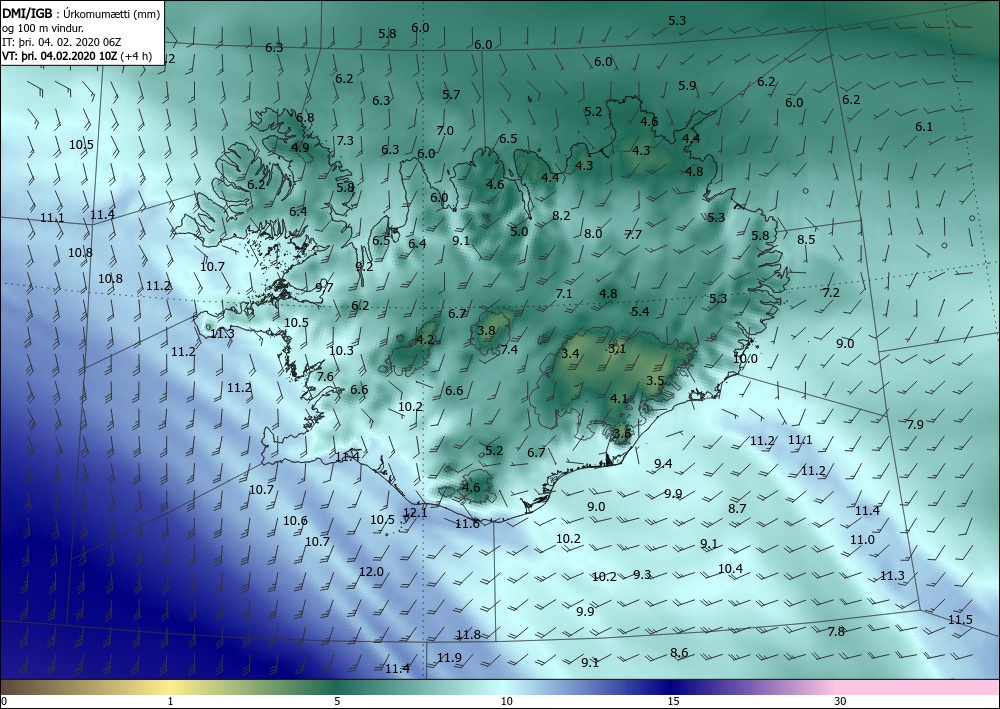Viewport: 1000px width, 709px height.
Task: Click the color scale label '0'
Action: (4, 701)
